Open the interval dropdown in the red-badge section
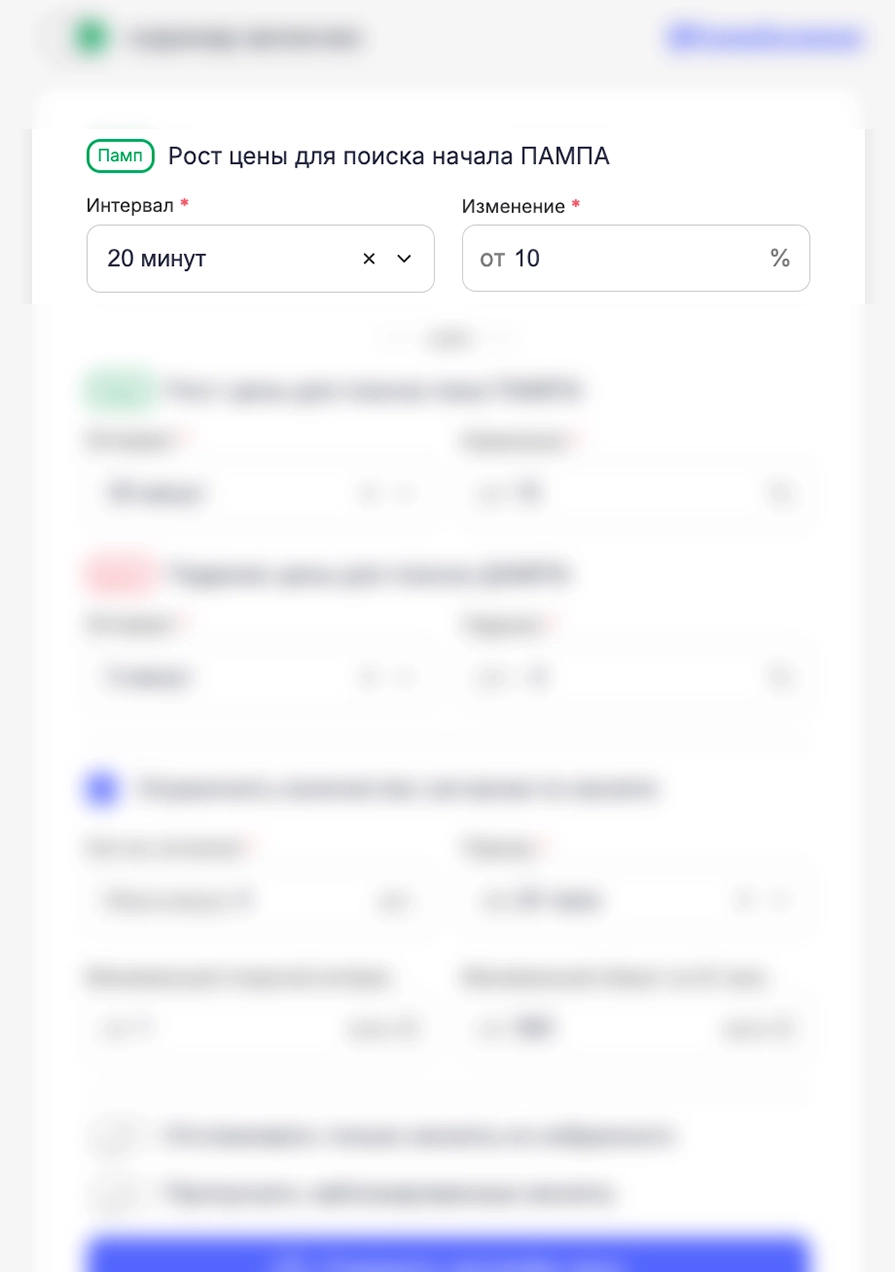The width and height of the screenshot is (895, 1272). [x=260, y=678]
